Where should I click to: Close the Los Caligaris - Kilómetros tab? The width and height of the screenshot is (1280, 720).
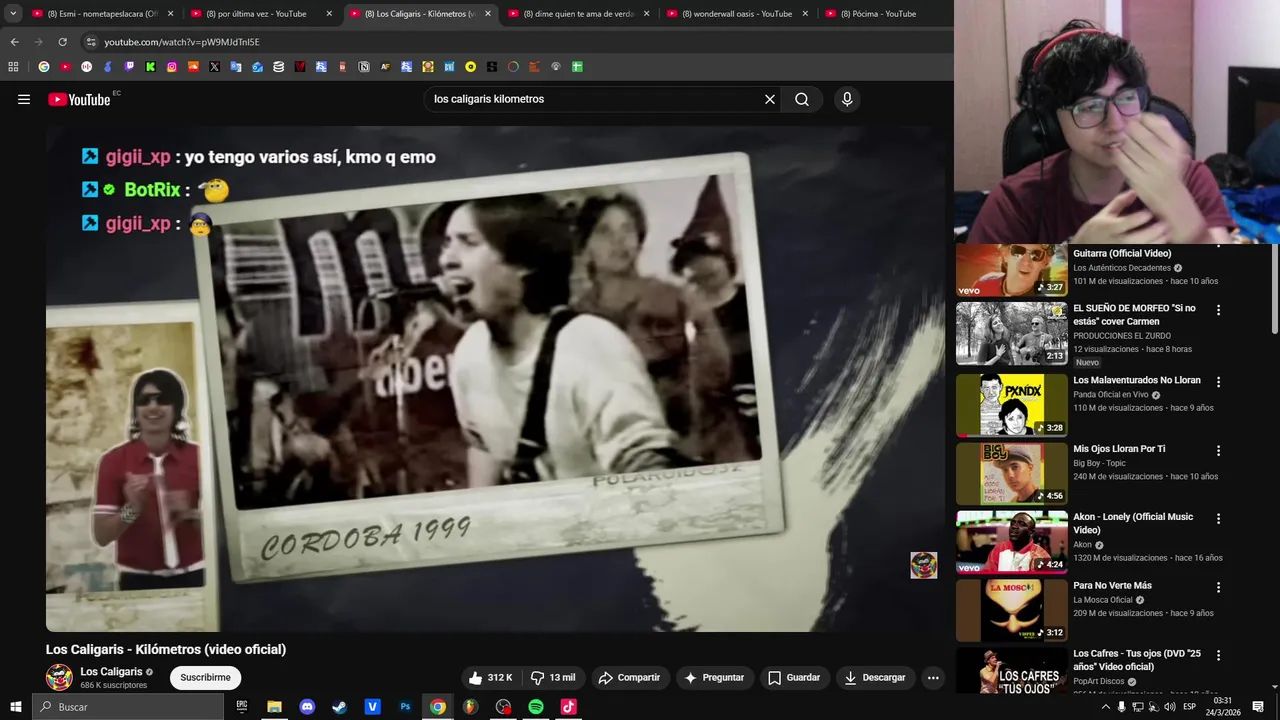[x=488, y=14]
